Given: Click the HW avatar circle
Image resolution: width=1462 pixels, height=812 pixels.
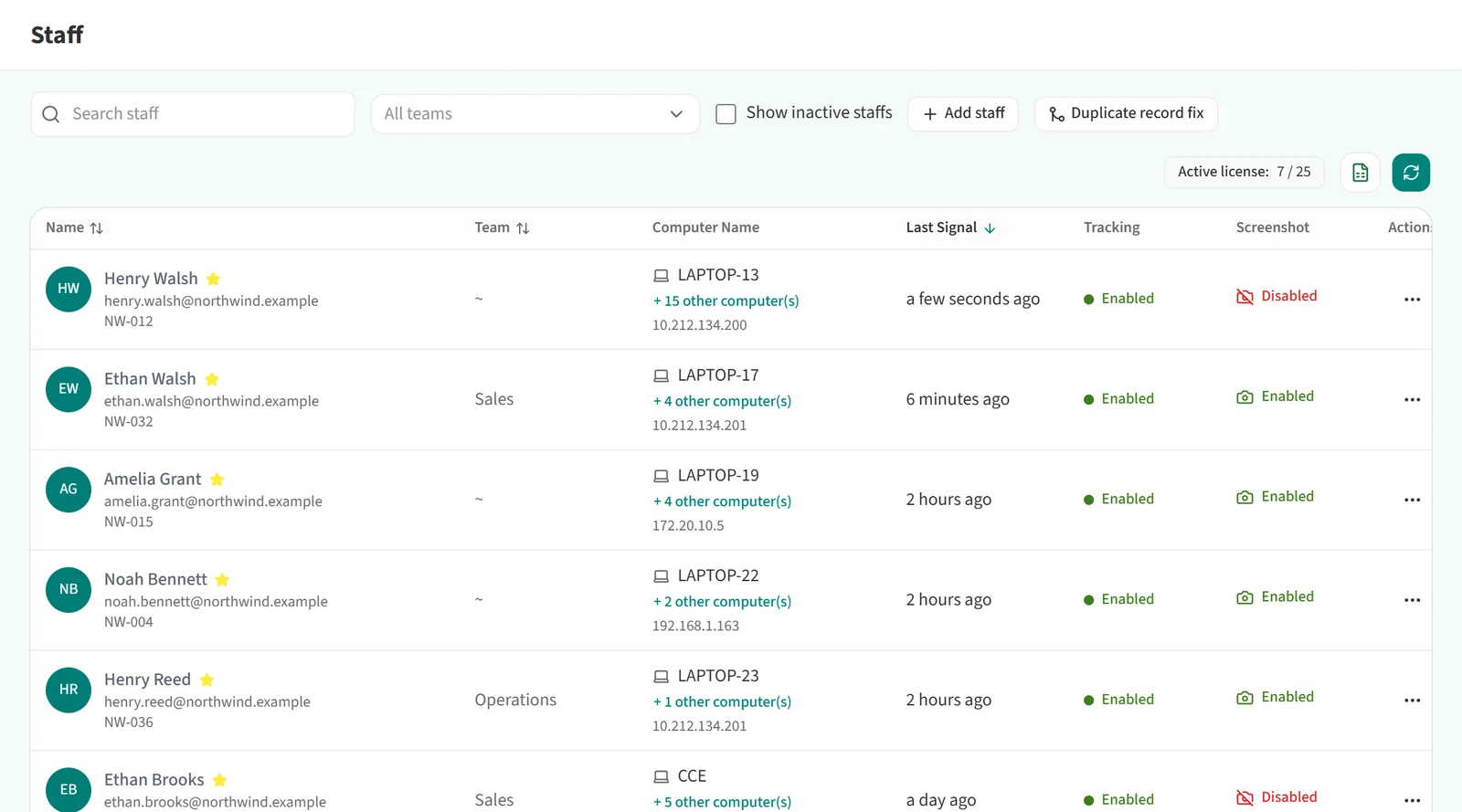Looking at the screenshot, I should (69, 289).
